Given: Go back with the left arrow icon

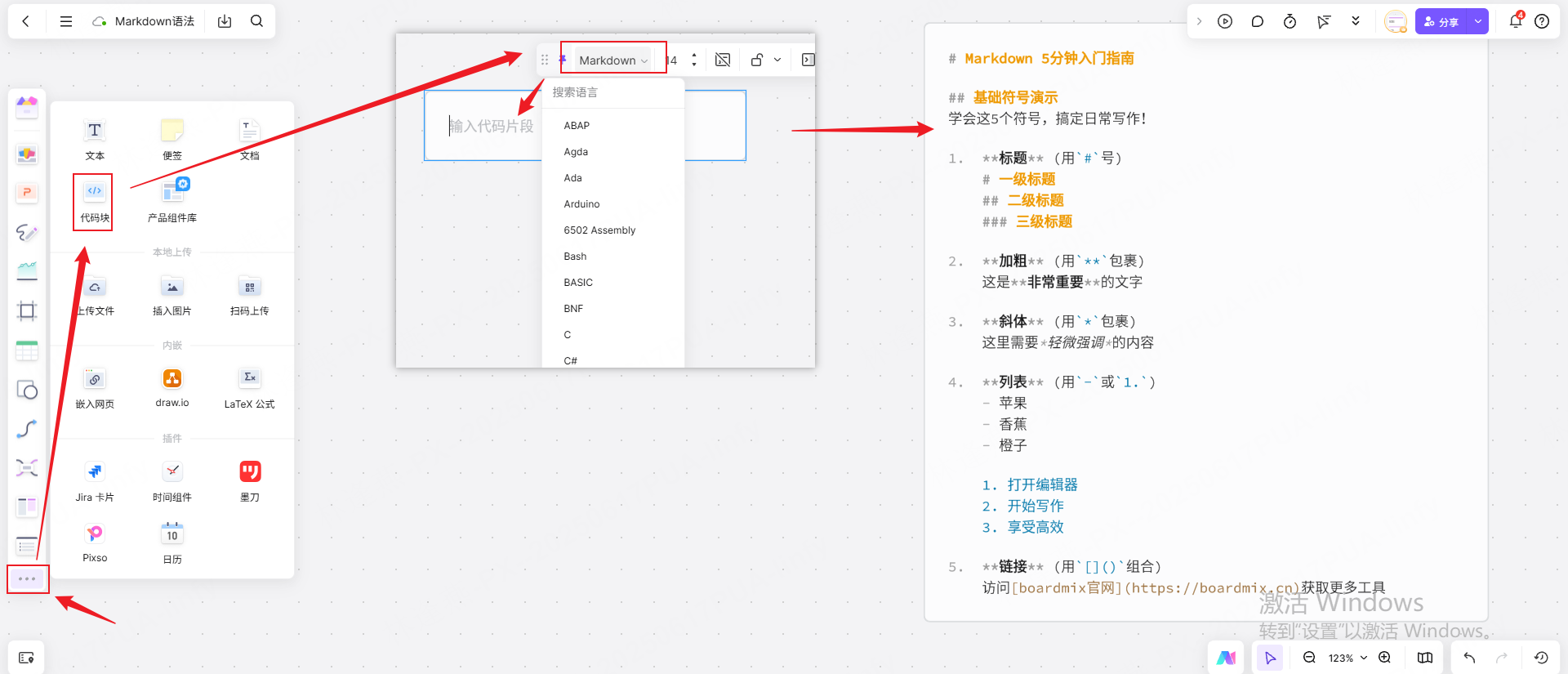Looking at the screenshot, I should 26,21.
